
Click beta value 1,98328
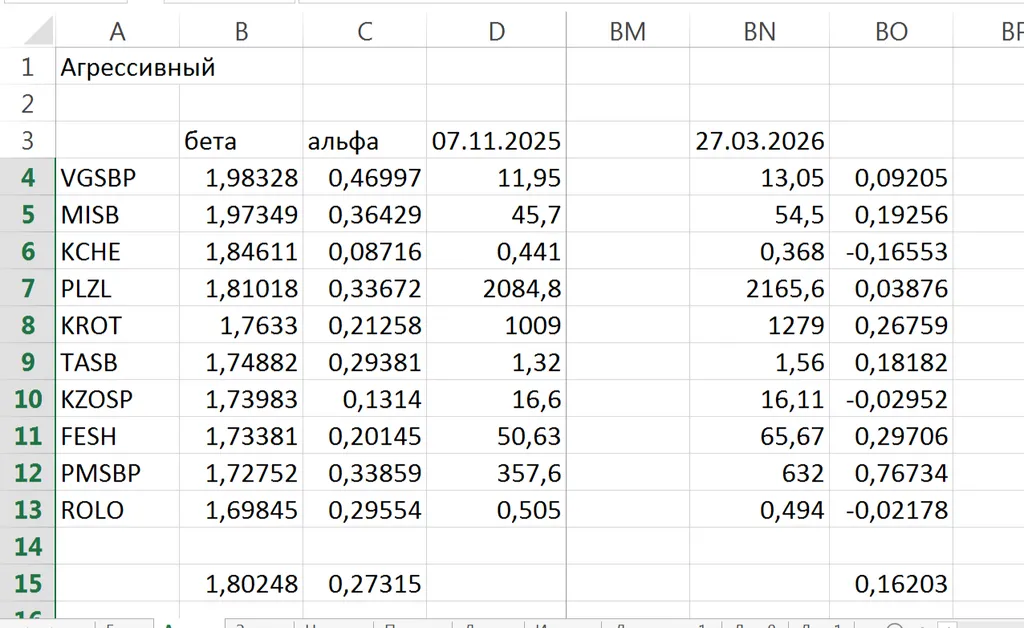tap(241, 177)
